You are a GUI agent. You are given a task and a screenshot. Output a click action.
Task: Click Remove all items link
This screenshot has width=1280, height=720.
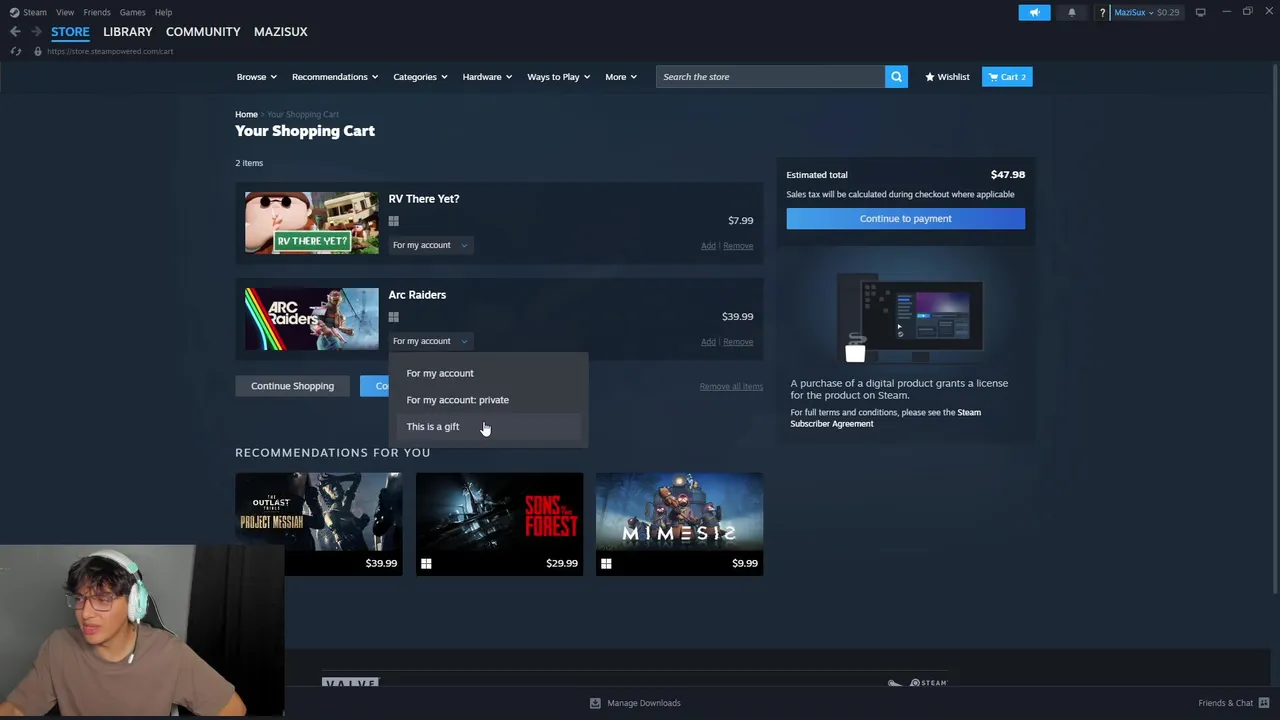point(731,386)
